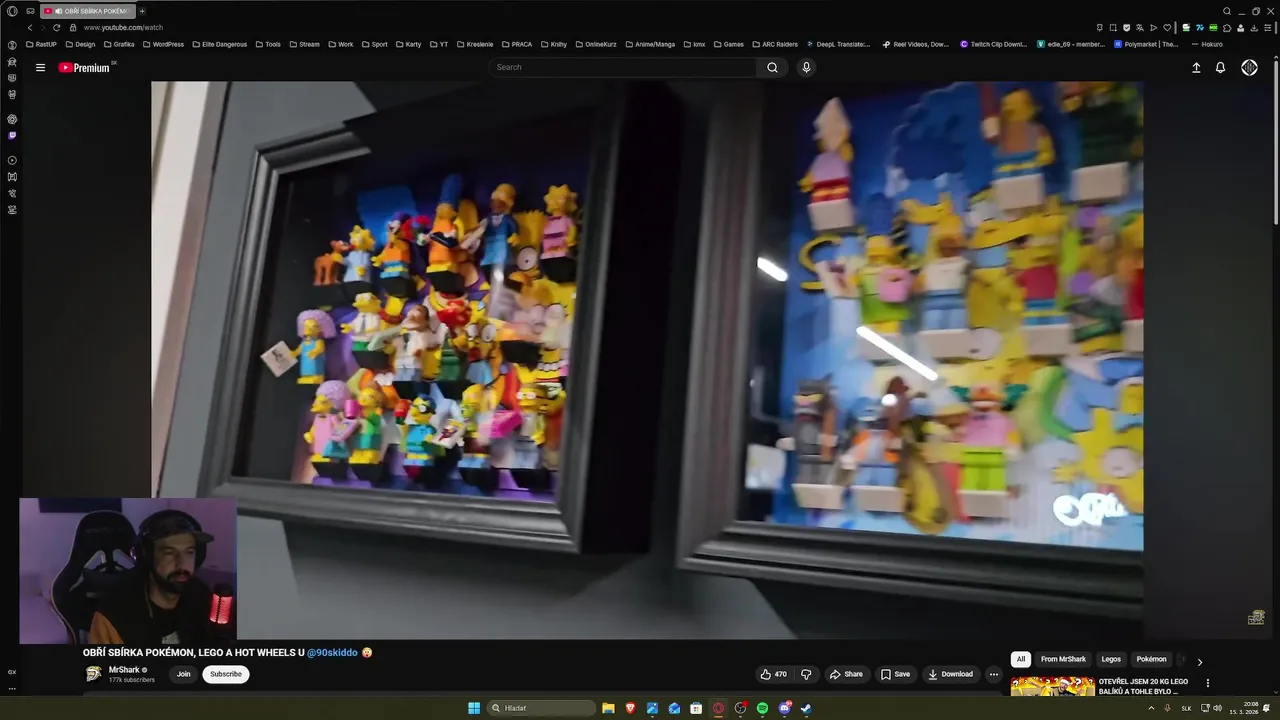Open the @90skiddo channel link in title
1280x720 pixels.
pos(332,653)
